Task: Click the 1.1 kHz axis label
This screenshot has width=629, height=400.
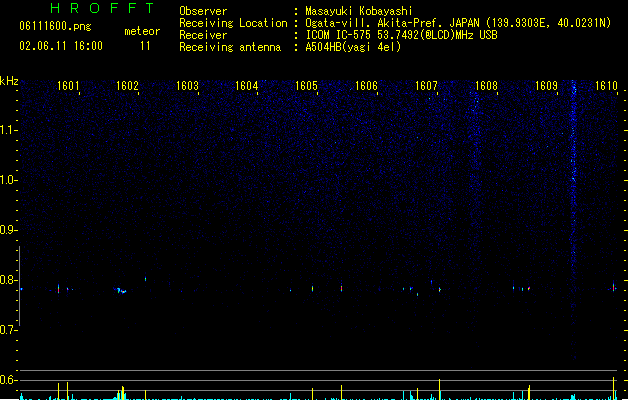Action: (x=8, y=130)
